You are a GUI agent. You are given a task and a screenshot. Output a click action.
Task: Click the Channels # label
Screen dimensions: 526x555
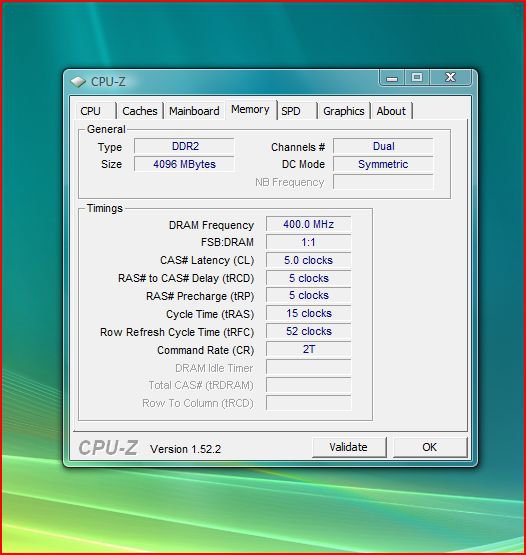(x=298, y=147)
